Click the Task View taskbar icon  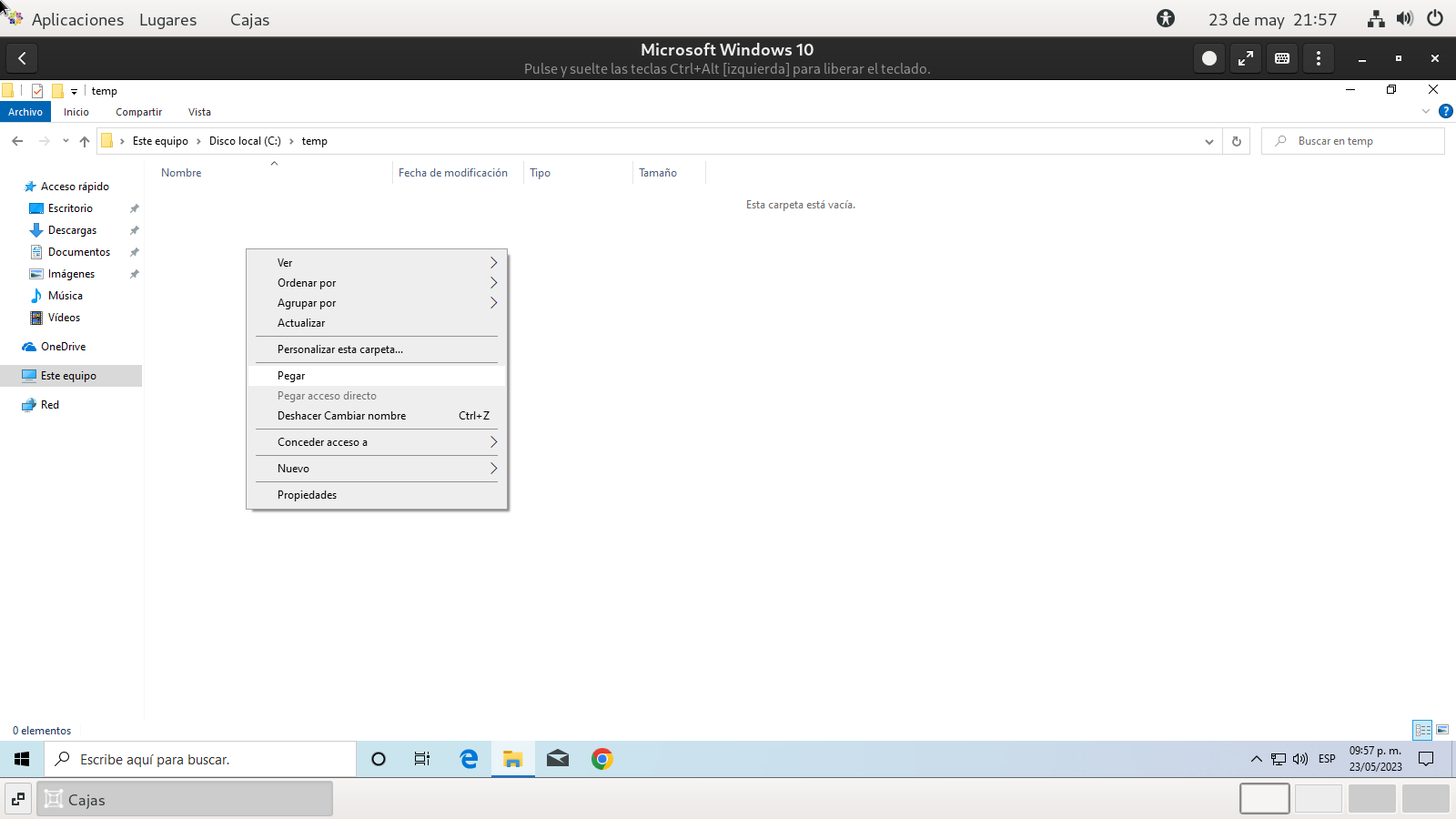click(422, 759)
